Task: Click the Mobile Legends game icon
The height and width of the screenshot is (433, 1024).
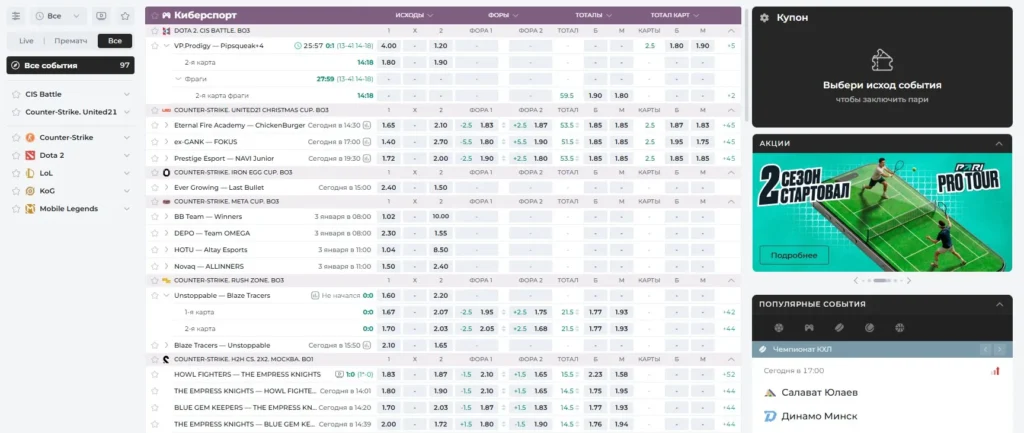Action: click(x=30, y=208)
